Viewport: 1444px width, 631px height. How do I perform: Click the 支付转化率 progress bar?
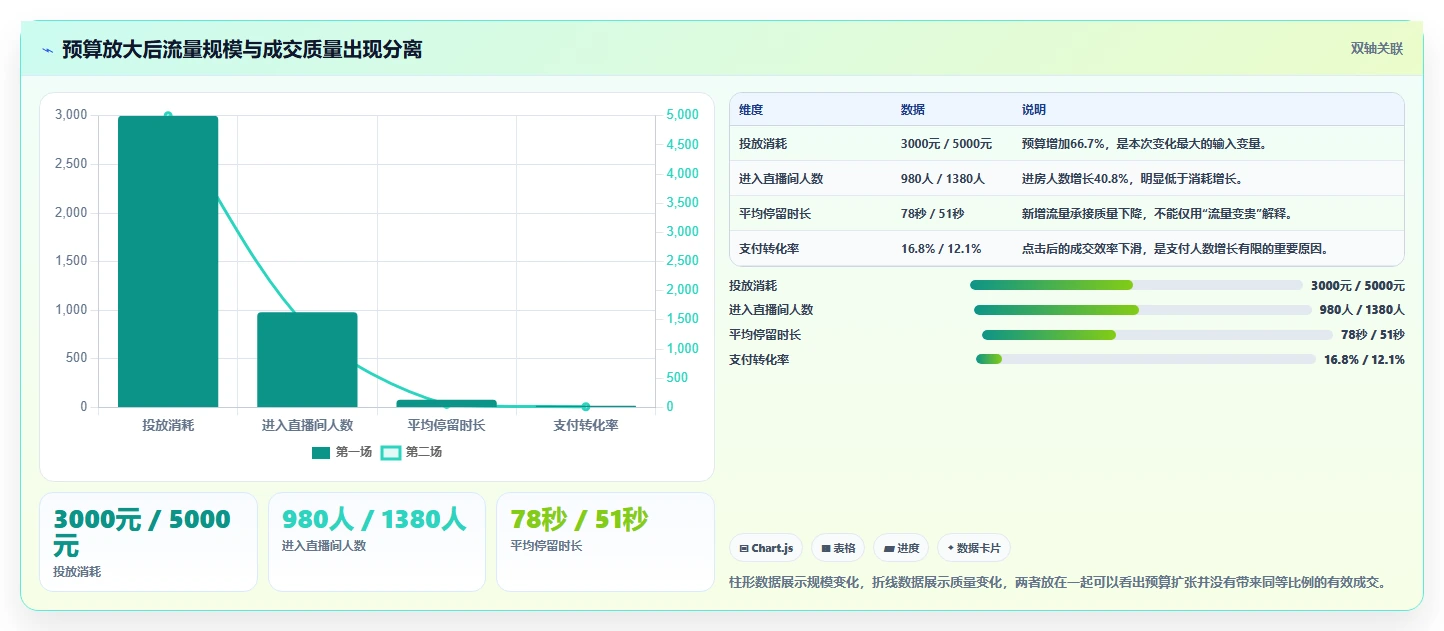[1146, 359]
